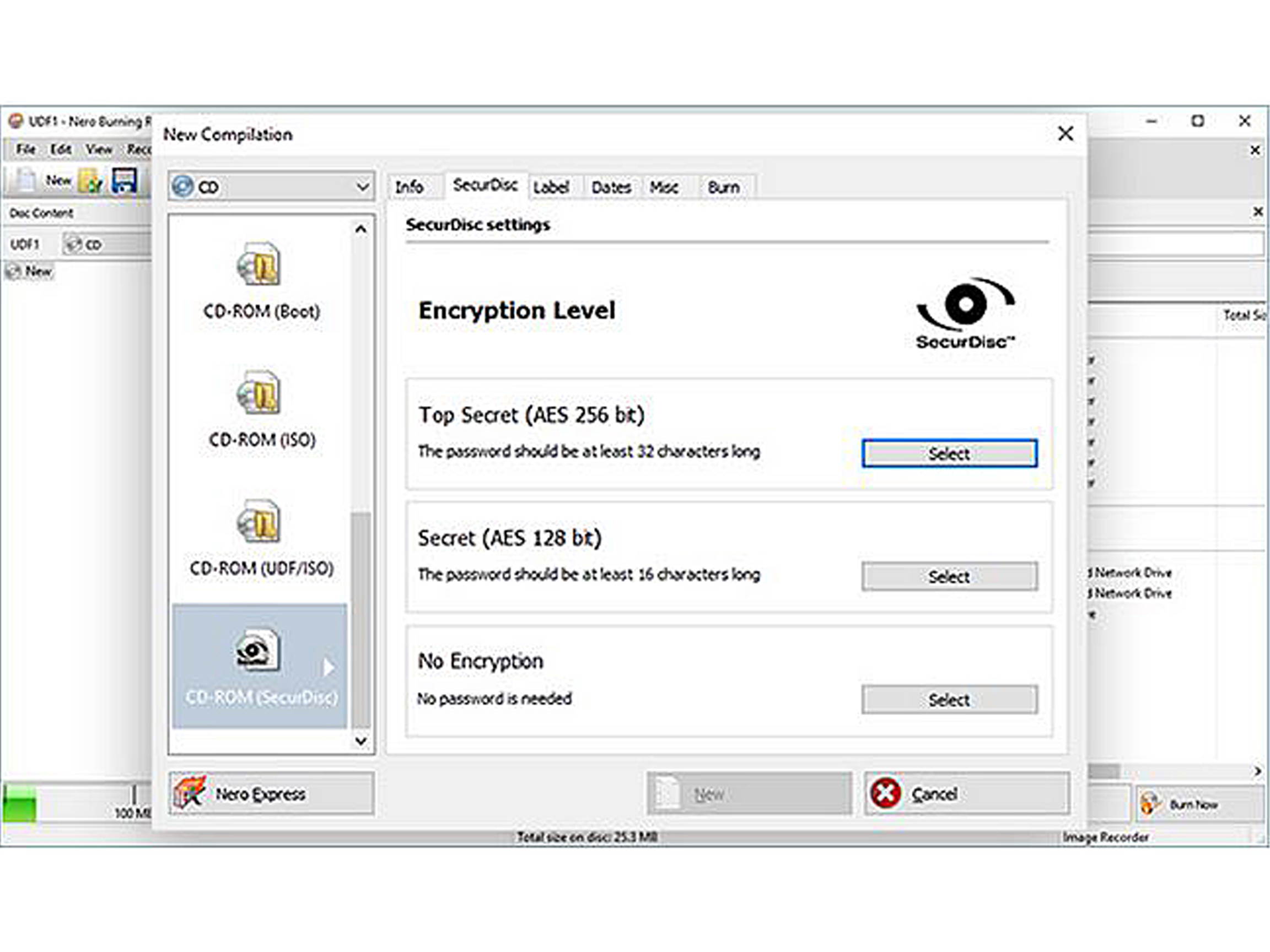1270x952 pixels.
Task: Switch to the SecurDisc tab
Action: (x=486, y=185)
